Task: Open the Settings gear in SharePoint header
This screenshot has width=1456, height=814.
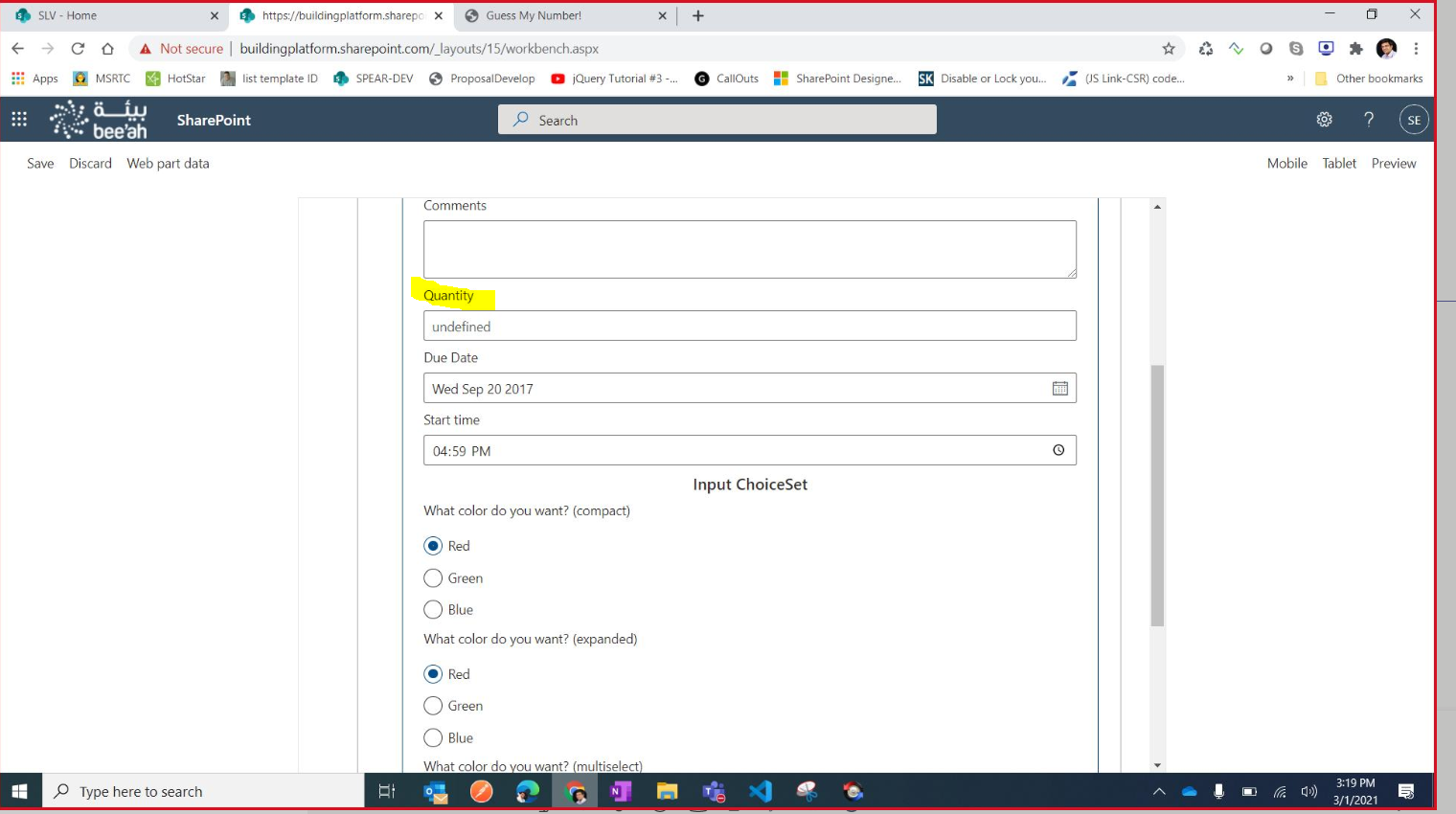Action: pos(1324,119)
